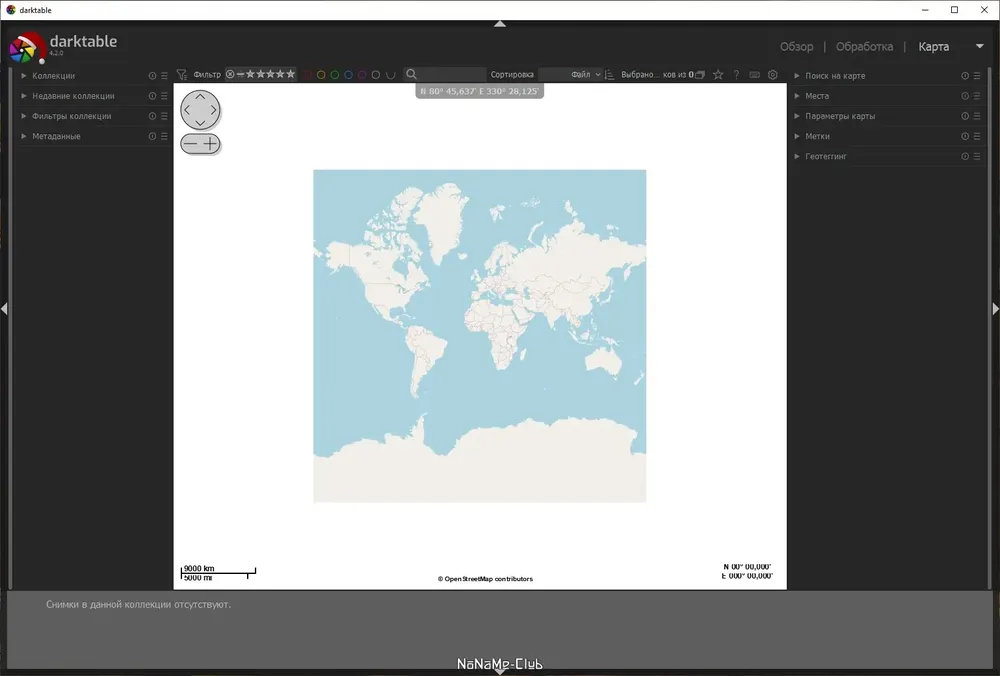Toggle the one-star rating filter
This screenshot has width=1000, height=676.
(x=250, y=74)
